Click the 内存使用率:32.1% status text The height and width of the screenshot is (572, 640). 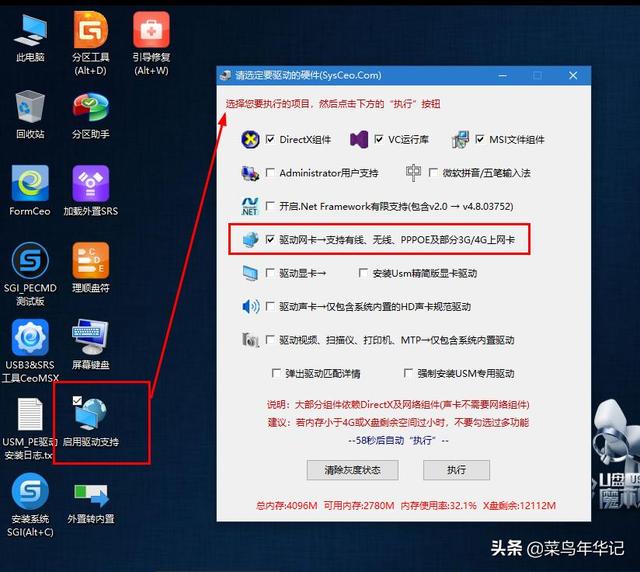coord(439,505)
